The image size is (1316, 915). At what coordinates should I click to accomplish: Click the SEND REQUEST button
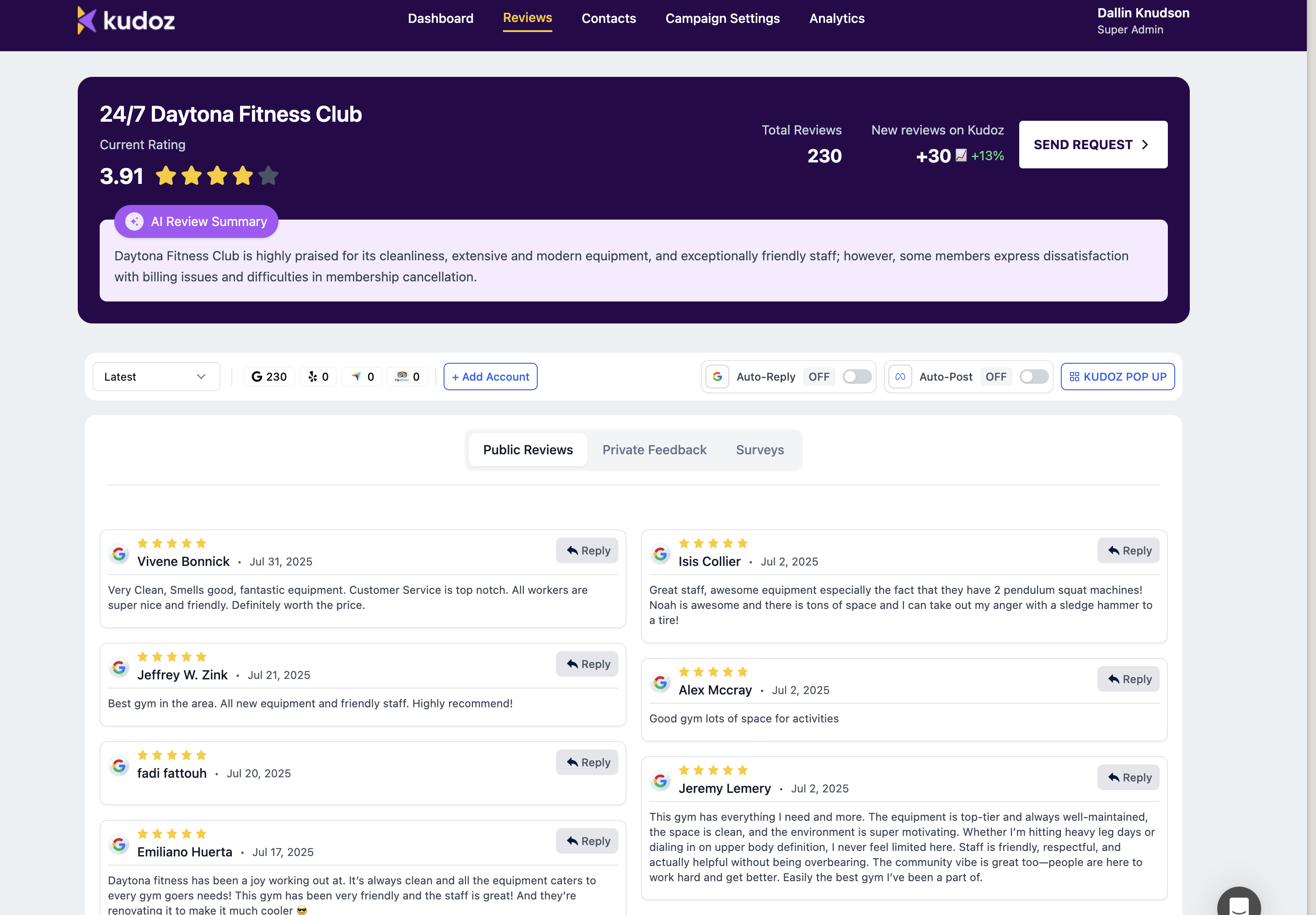click(x=1092, y=145)
